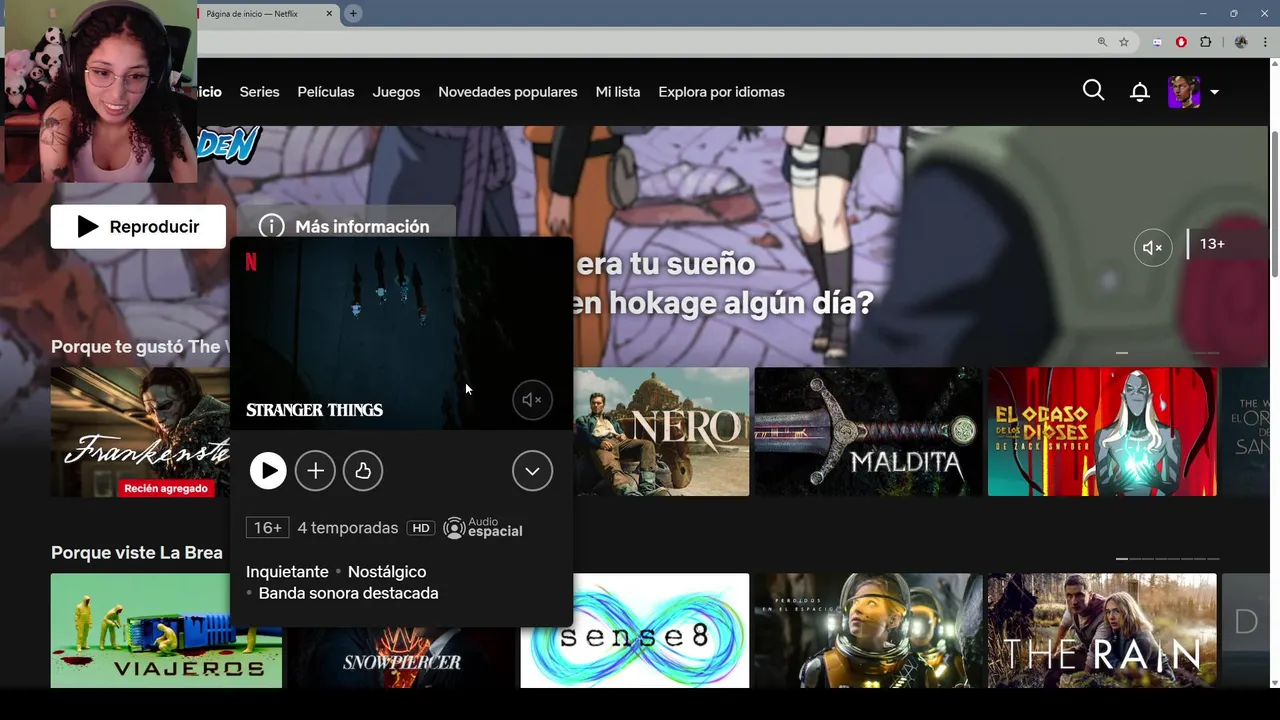Open the Maldita title thumbnail
Screen dimensions: 1280x720
pyautogui.click(x=868, y=431)
